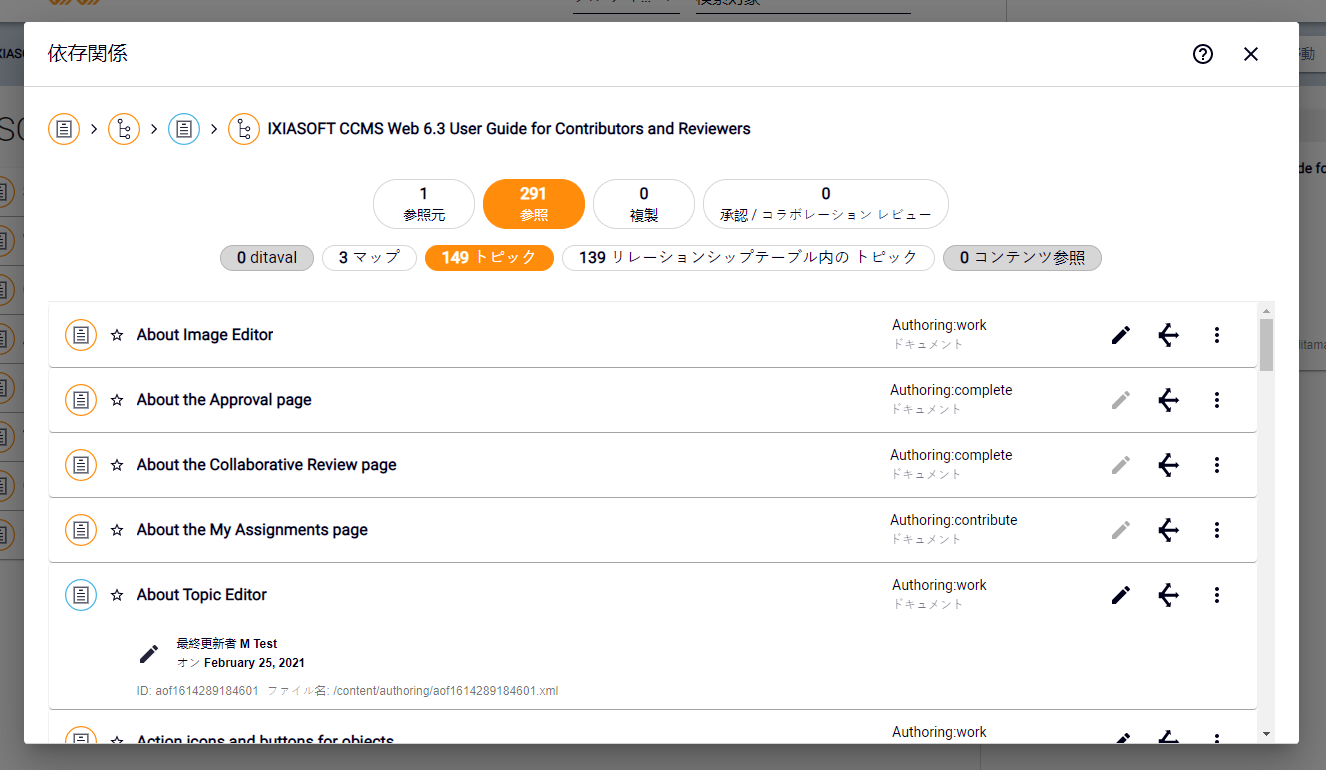Click large pencil icon beside 最終更新者 M Test
The height and width of the screenshot is (770, 1326).
(149, 654)
